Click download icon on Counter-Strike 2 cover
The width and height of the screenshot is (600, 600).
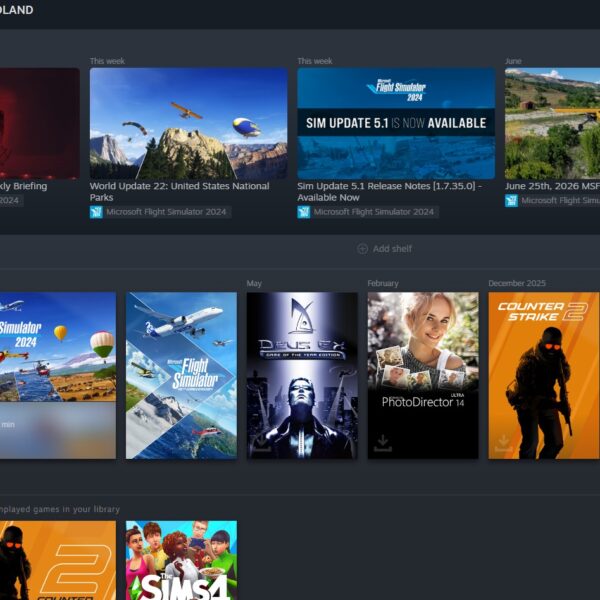[504, 443]
